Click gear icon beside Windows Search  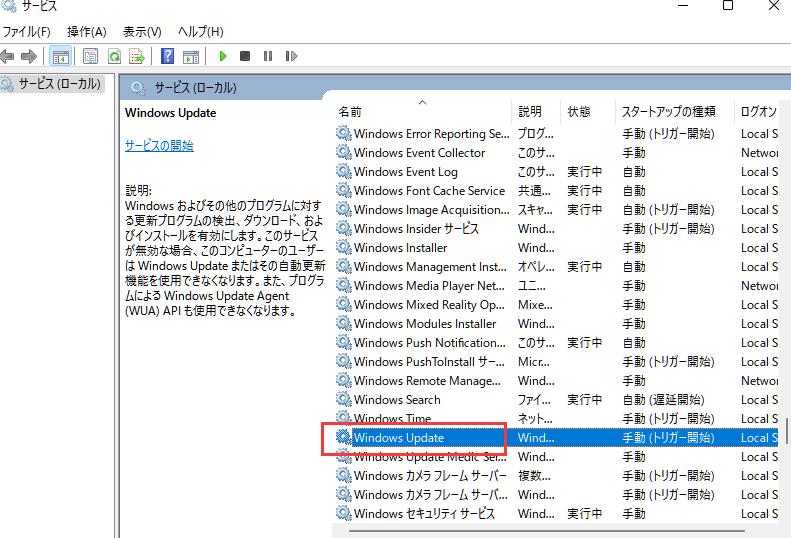(344, 399)
